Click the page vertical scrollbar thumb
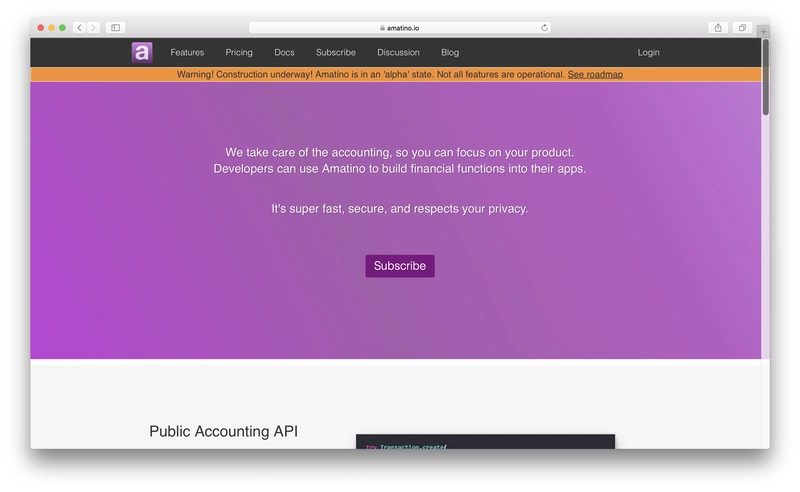800x492 pixels. (765, 77)
